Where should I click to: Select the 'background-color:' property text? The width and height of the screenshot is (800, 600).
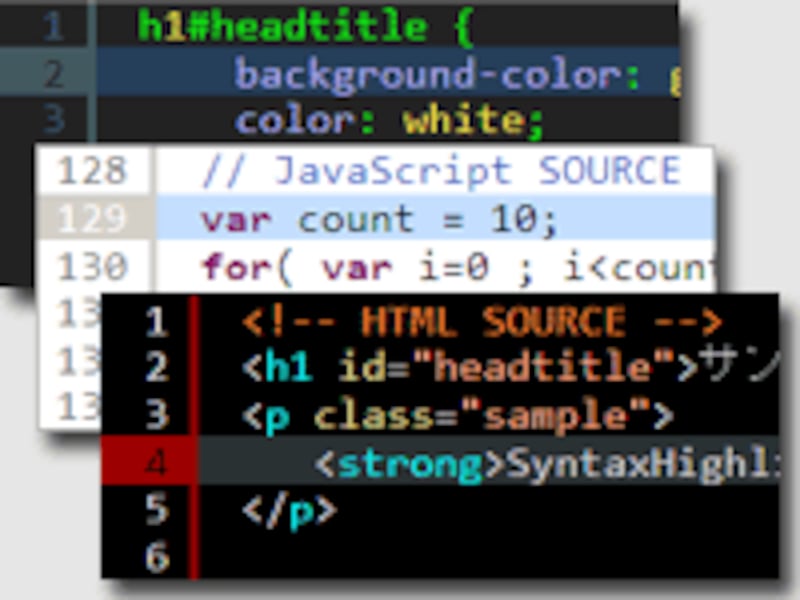pos(437,76)
